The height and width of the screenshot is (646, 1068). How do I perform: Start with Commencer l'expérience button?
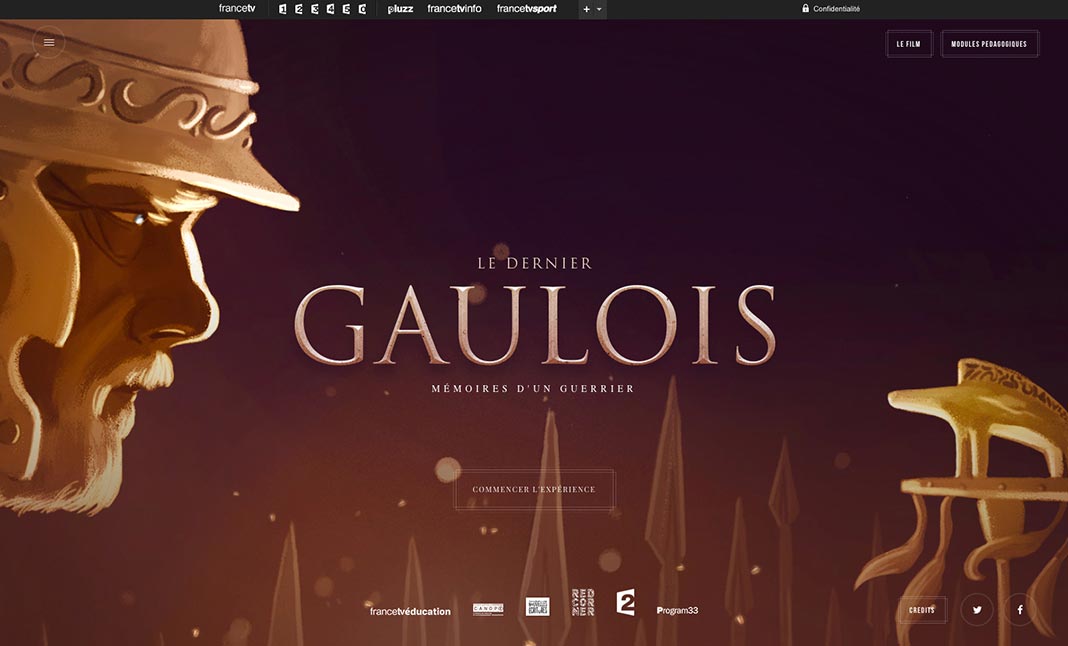(534, 489)
